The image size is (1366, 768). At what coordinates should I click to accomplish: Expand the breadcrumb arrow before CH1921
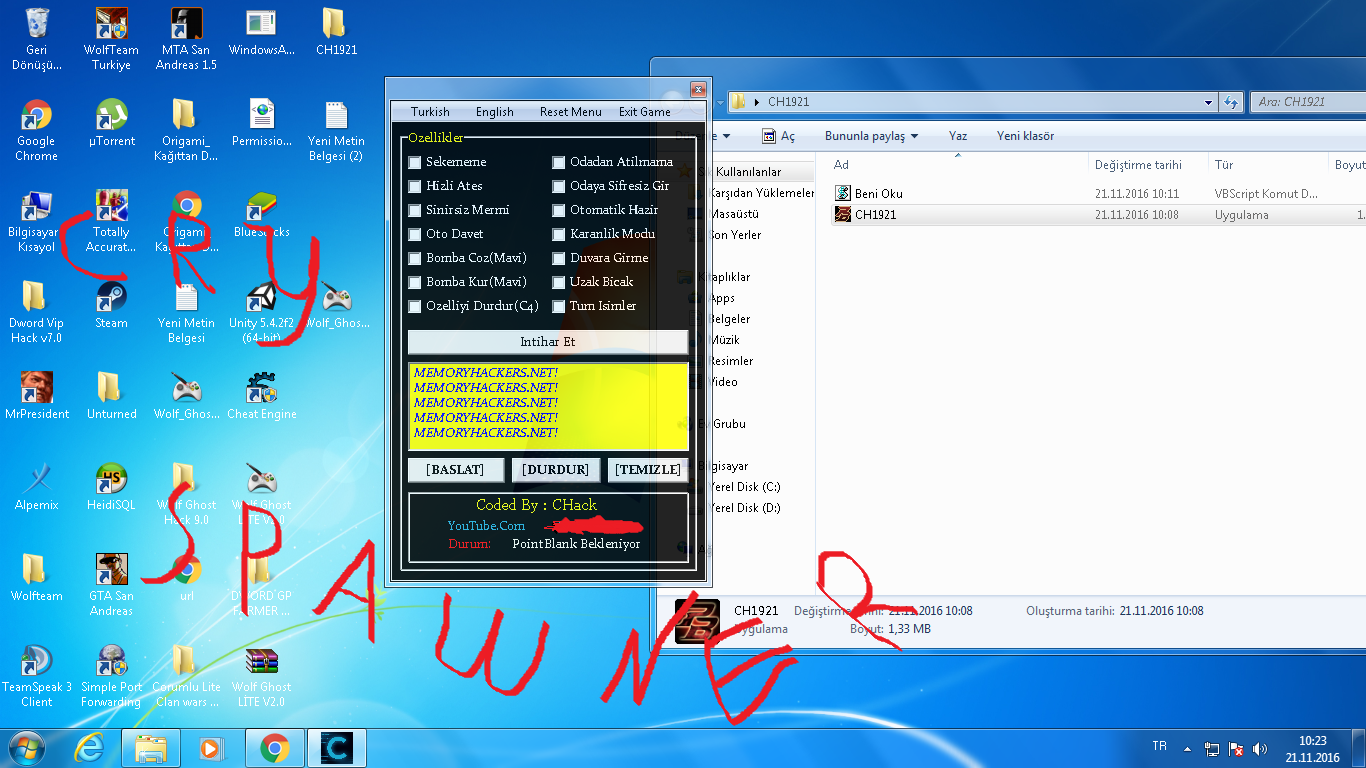click(x=757, y=102)
